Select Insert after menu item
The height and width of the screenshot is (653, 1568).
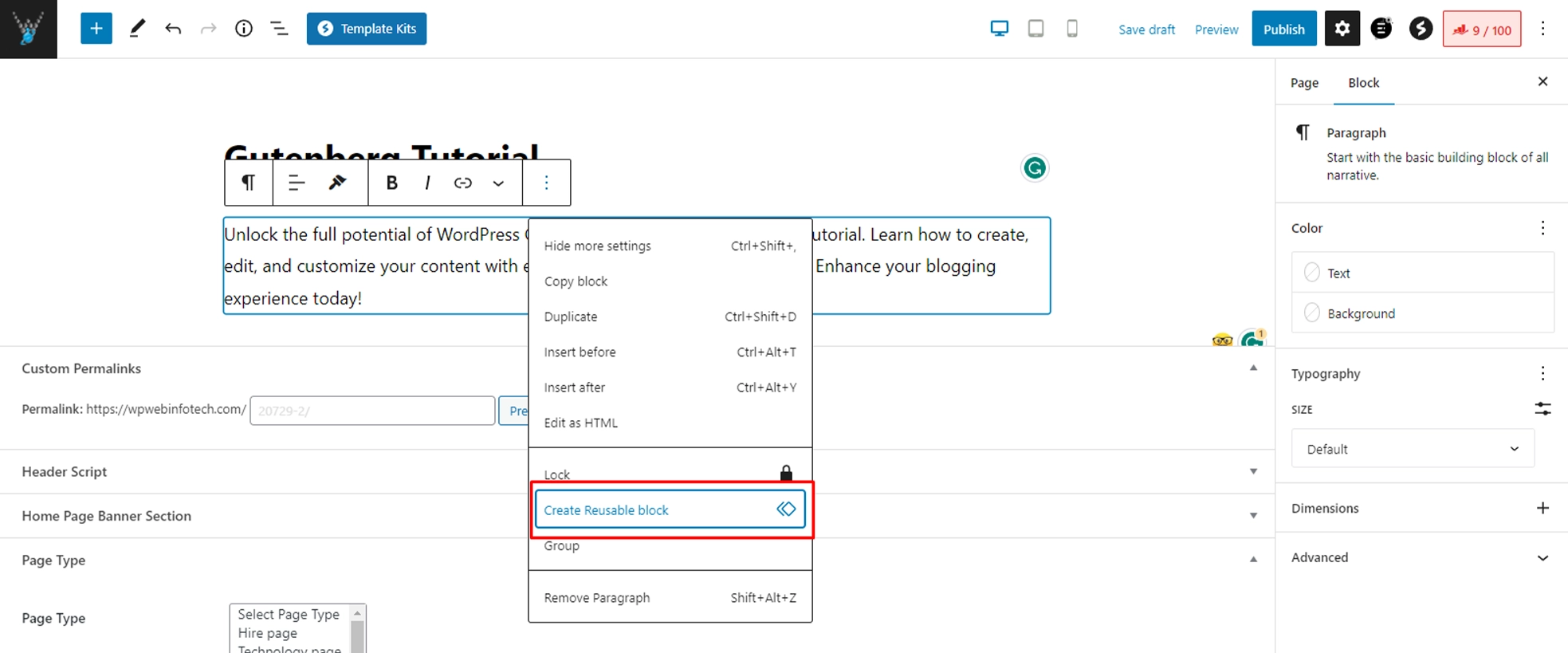click(x=670, y=387)
